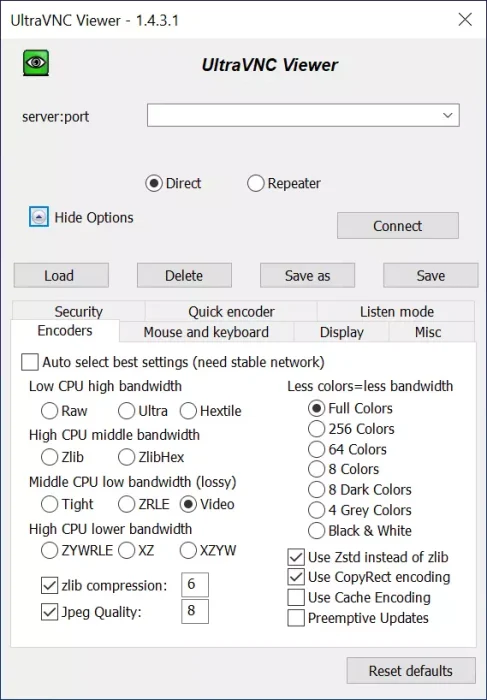Select the Encoders tab
The height and width of the screenshot is (700, 487).
[x=65, y=331]
